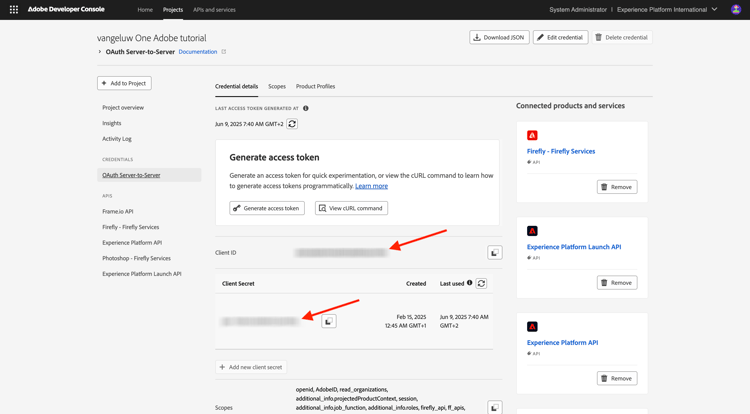Viewport: 750px width, 414px height.
Task: Open Experience Platform API in sidebar
Action: tap(132, 243)
